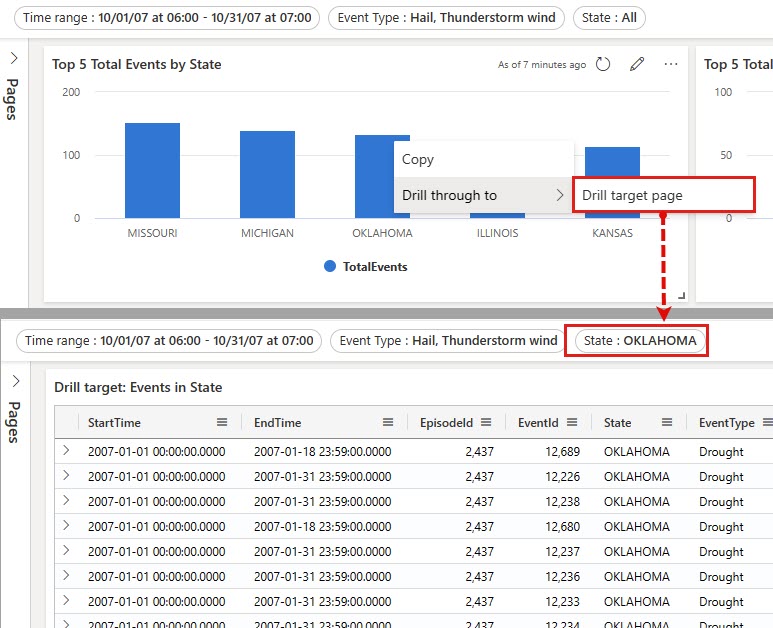
Task: Open Drill through to submenu
Action: click(x=484, y=195)
